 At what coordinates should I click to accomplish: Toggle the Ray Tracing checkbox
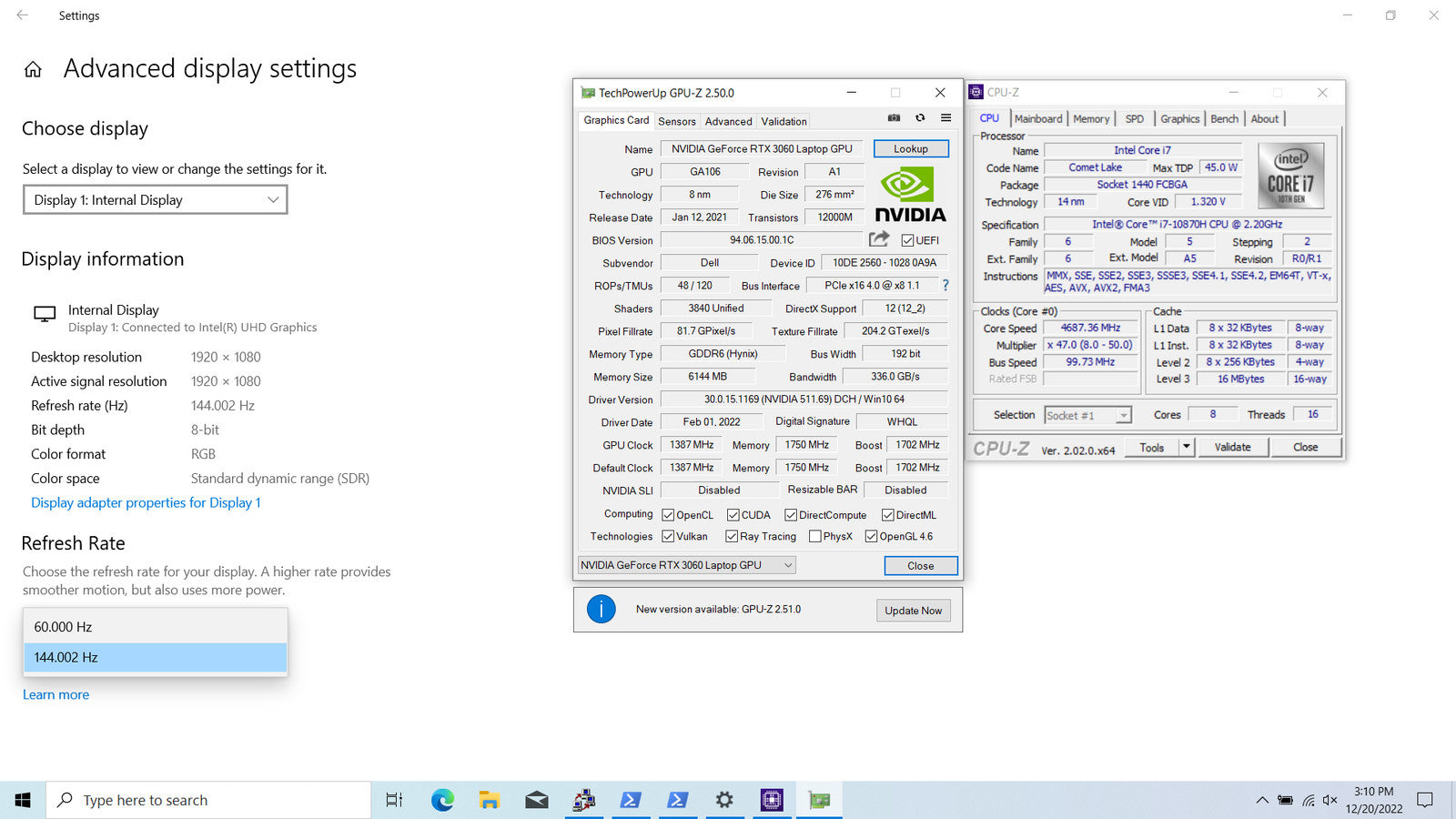[732, 536]
